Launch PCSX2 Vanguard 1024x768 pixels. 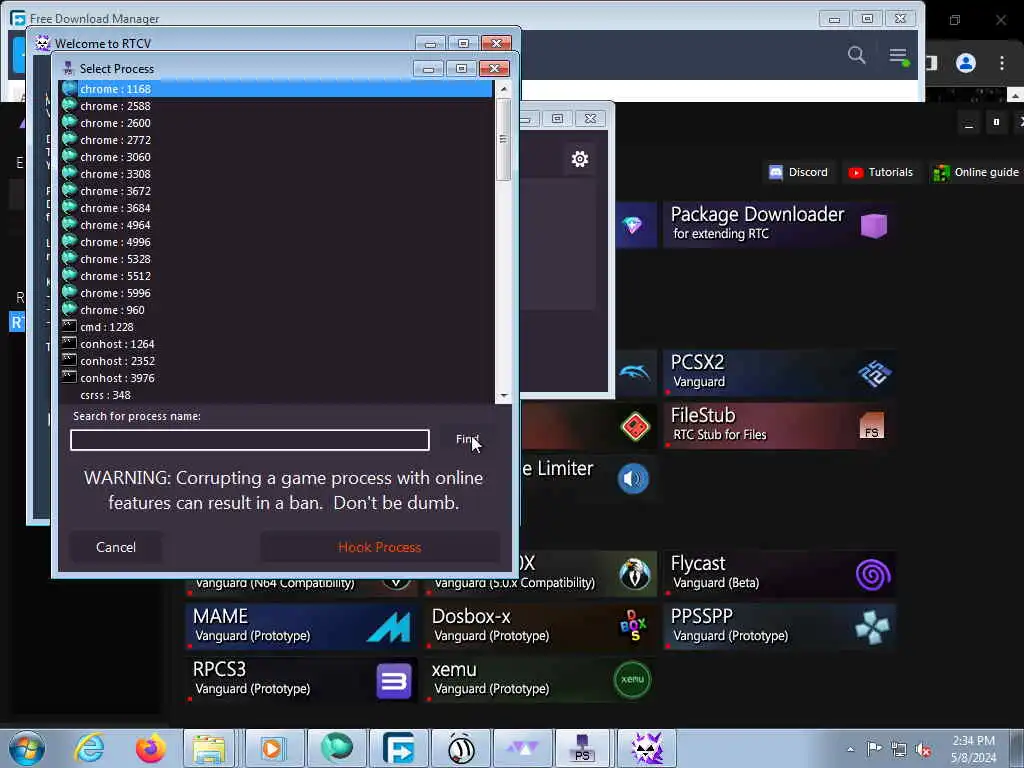(778, 373)
